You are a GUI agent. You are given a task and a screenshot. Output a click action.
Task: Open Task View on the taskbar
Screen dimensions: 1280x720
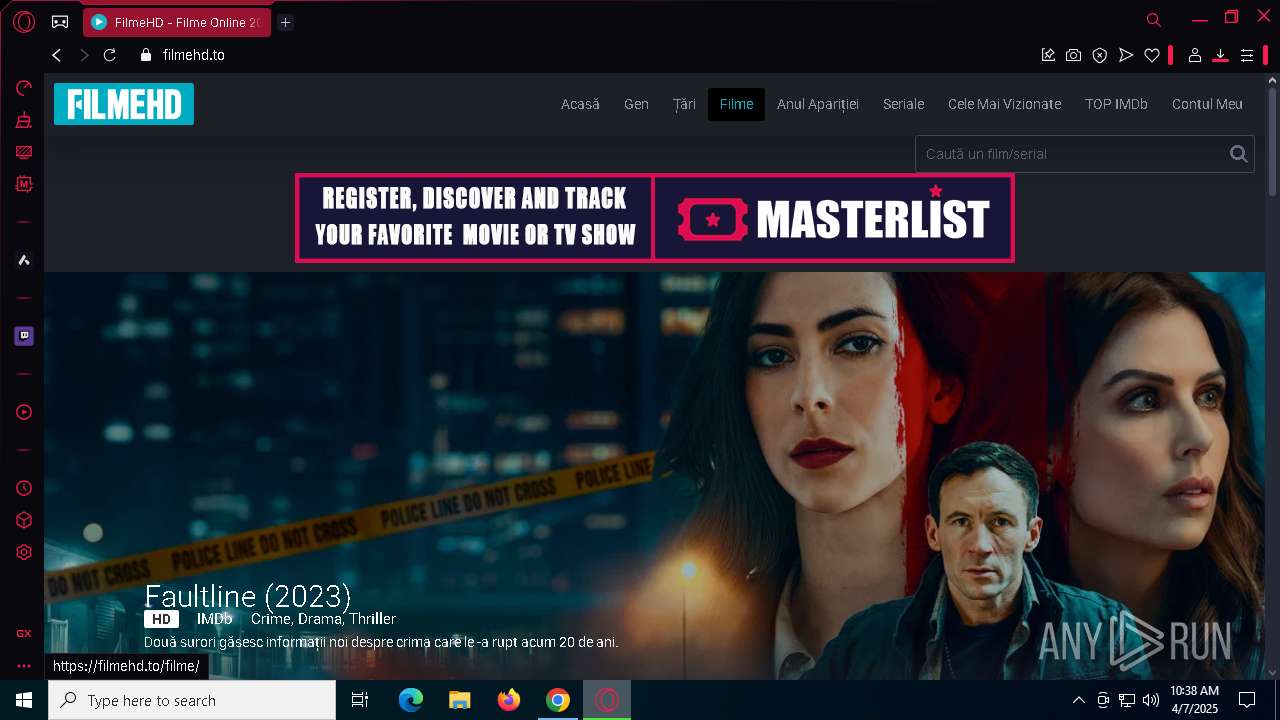360,700
